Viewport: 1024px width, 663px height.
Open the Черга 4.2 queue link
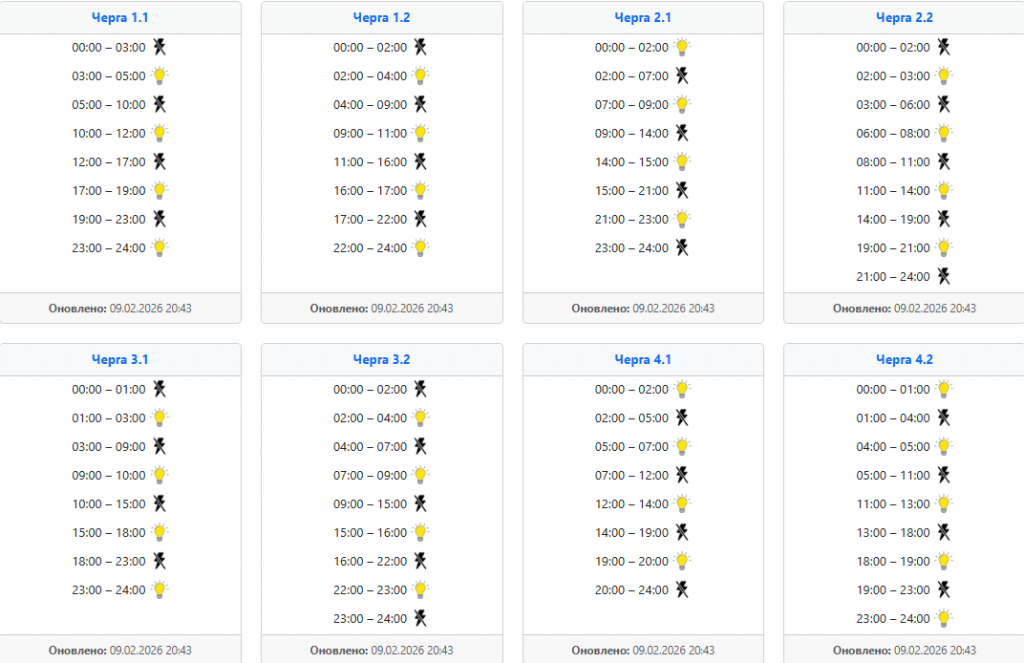(x=904, y=360)
